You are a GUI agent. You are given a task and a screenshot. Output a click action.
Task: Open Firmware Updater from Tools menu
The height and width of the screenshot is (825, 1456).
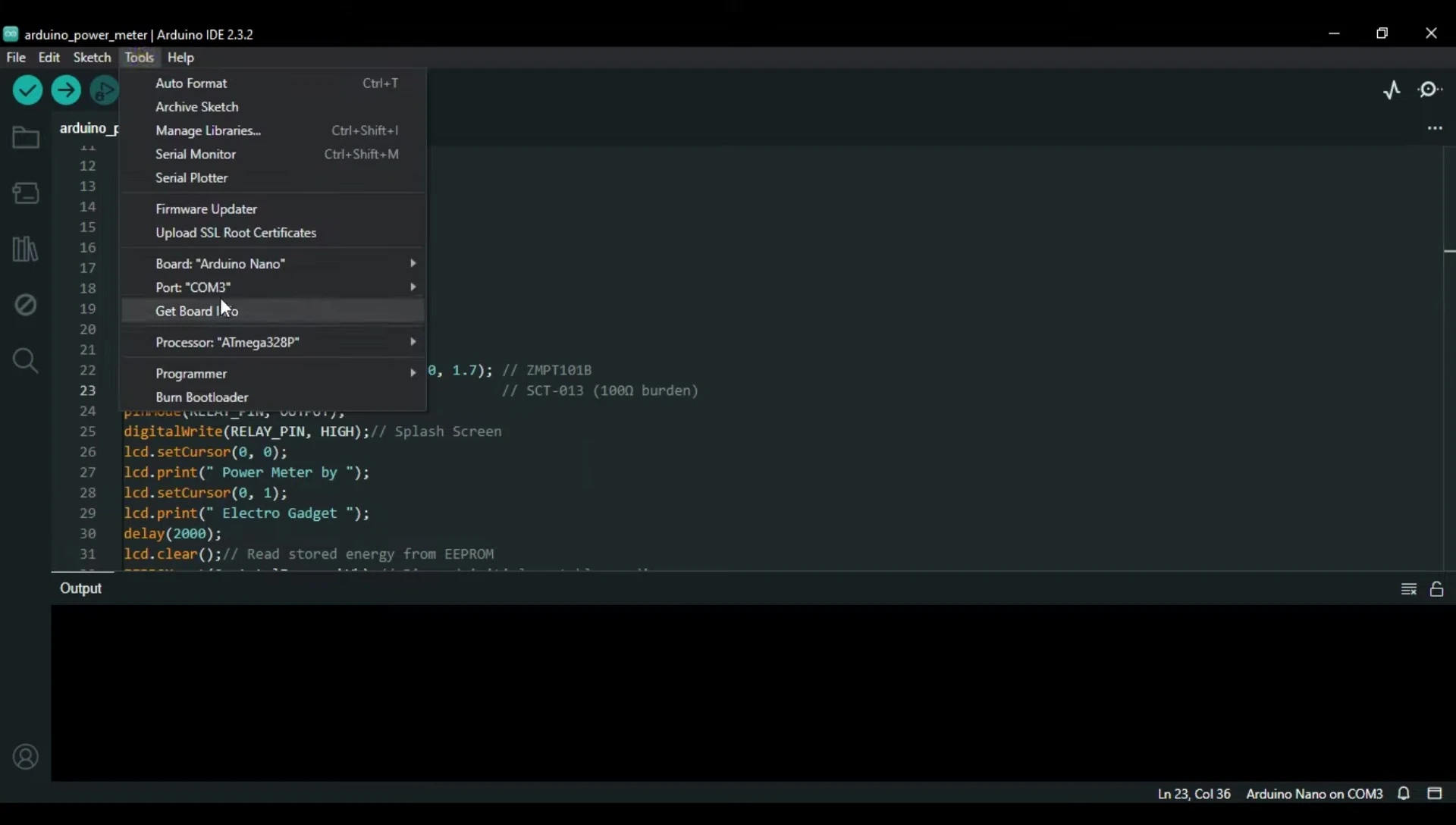[273, 209]
